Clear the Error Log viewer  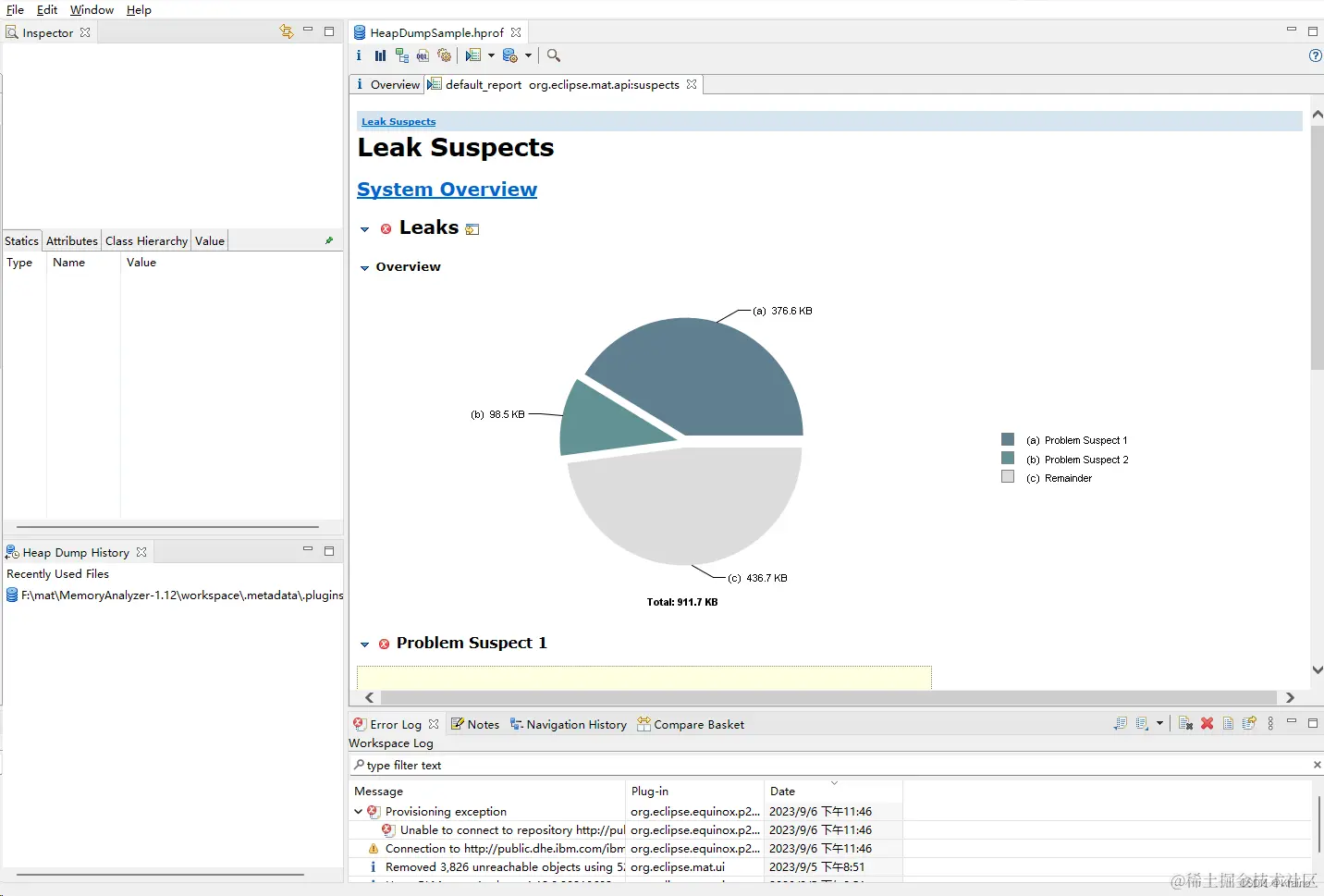click(1185, 723)
